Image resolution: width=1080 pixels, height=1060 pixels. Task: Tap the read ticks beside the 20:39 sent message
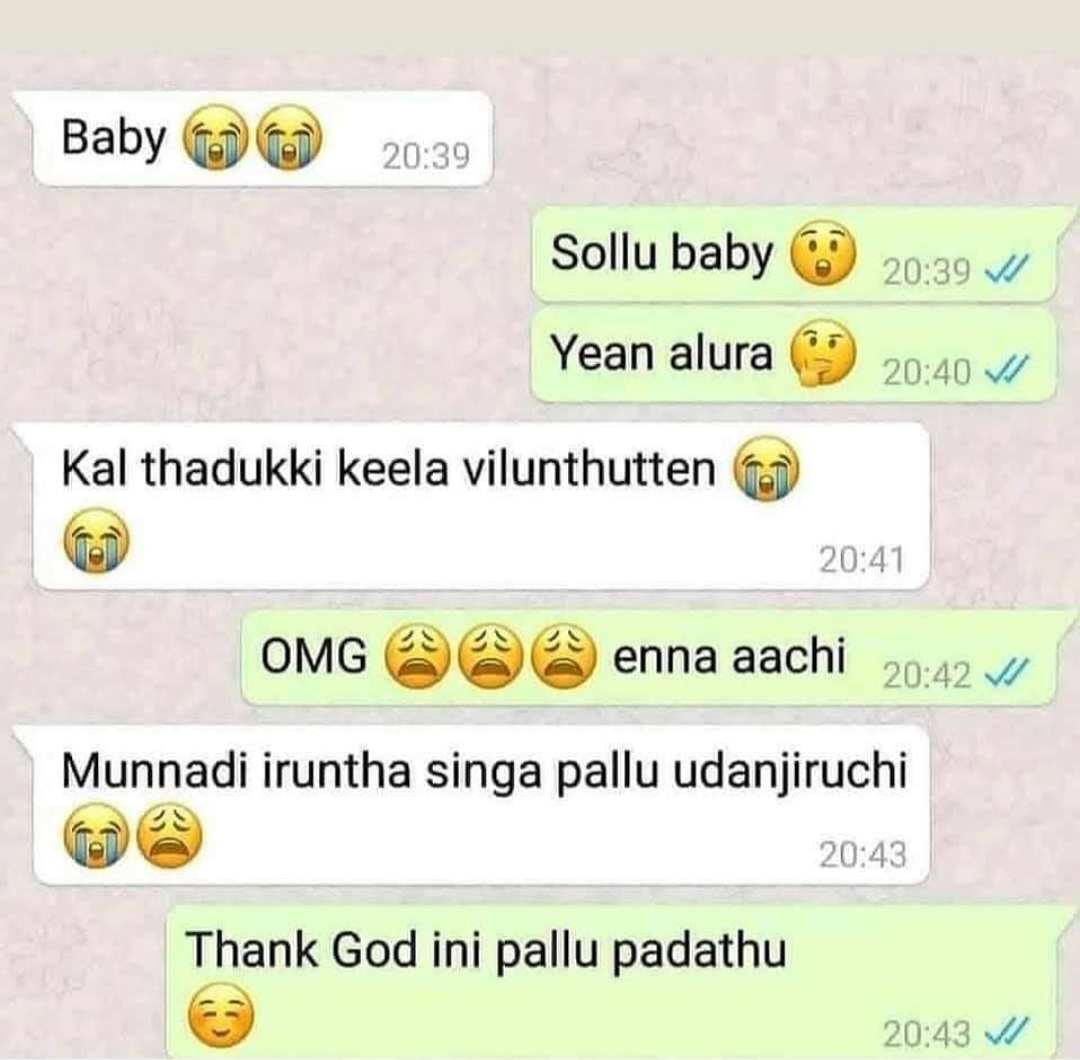coord(1007,268)
